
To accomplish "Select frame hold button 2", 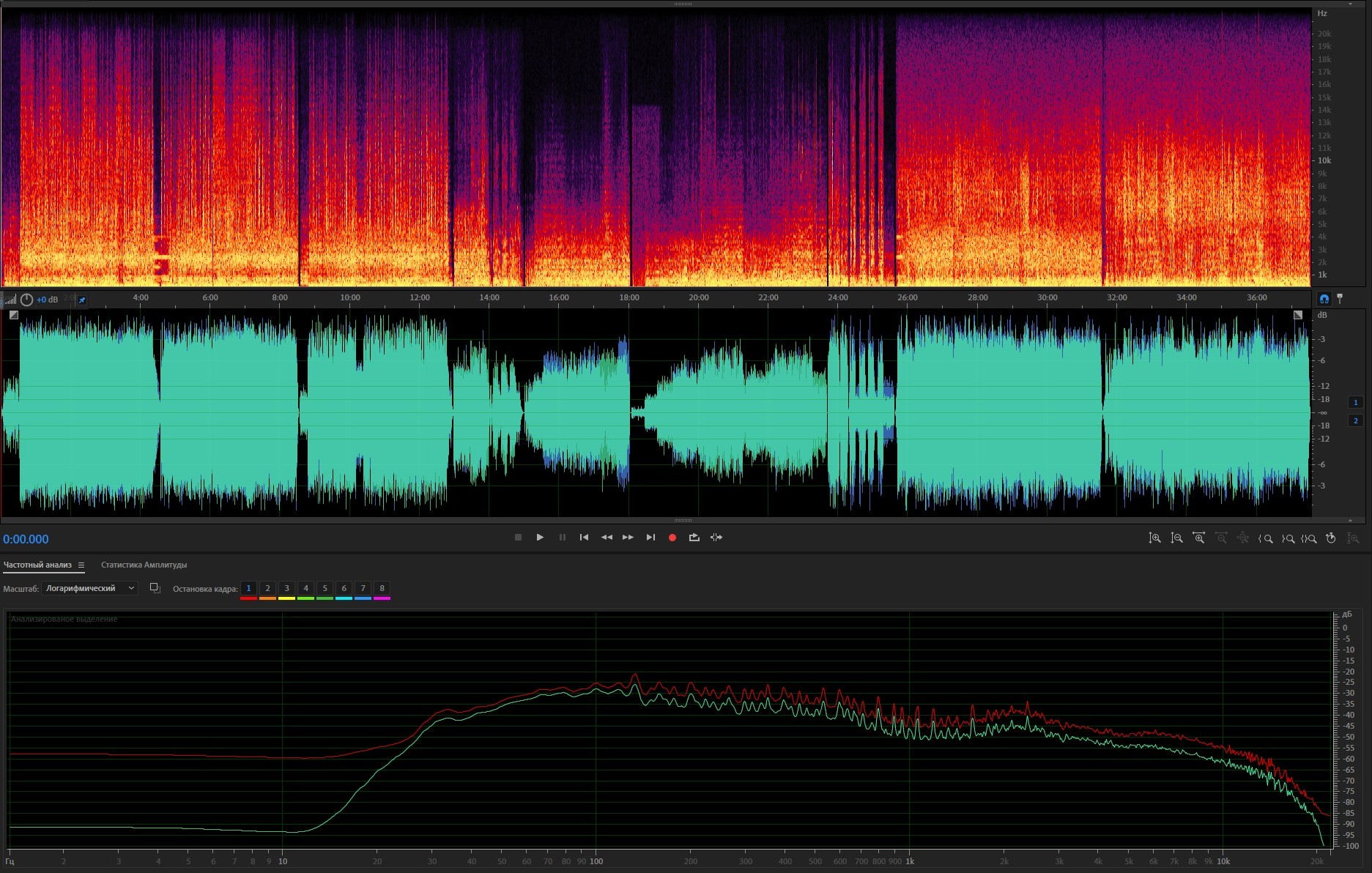I will [x=267, y=588].
